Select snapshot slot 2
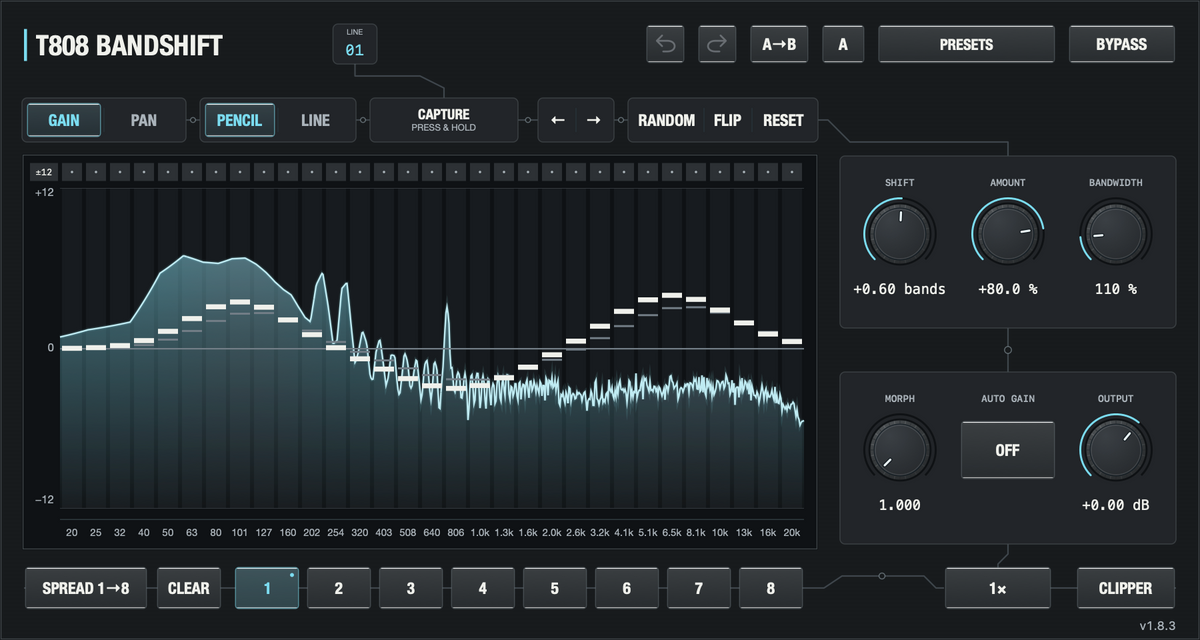The width and height of the screenshot is (1200, 640). click(339, 588)
